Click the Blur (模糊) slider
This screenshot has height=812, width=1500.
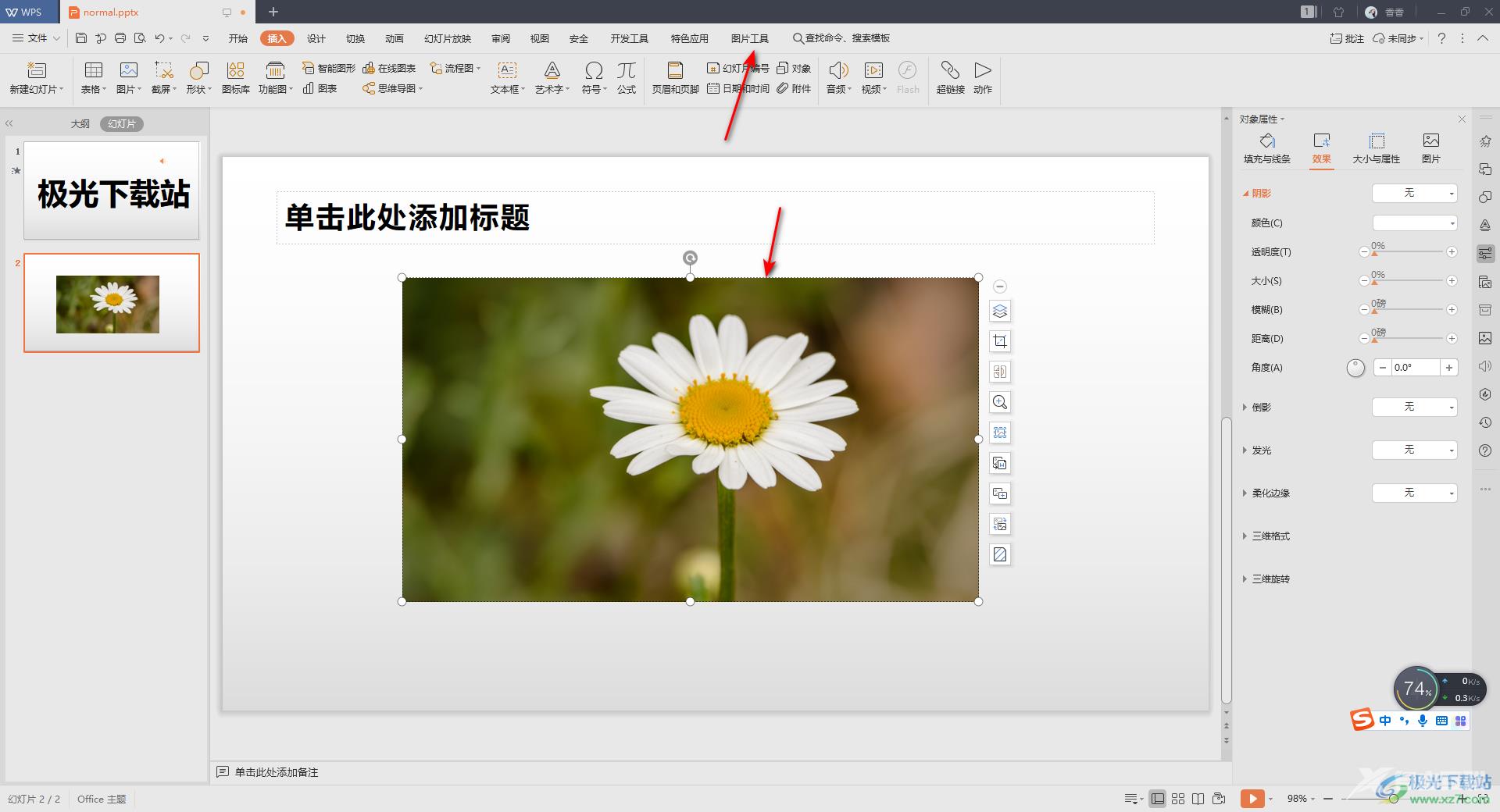pyautogui.click(x=1408, y=310)
